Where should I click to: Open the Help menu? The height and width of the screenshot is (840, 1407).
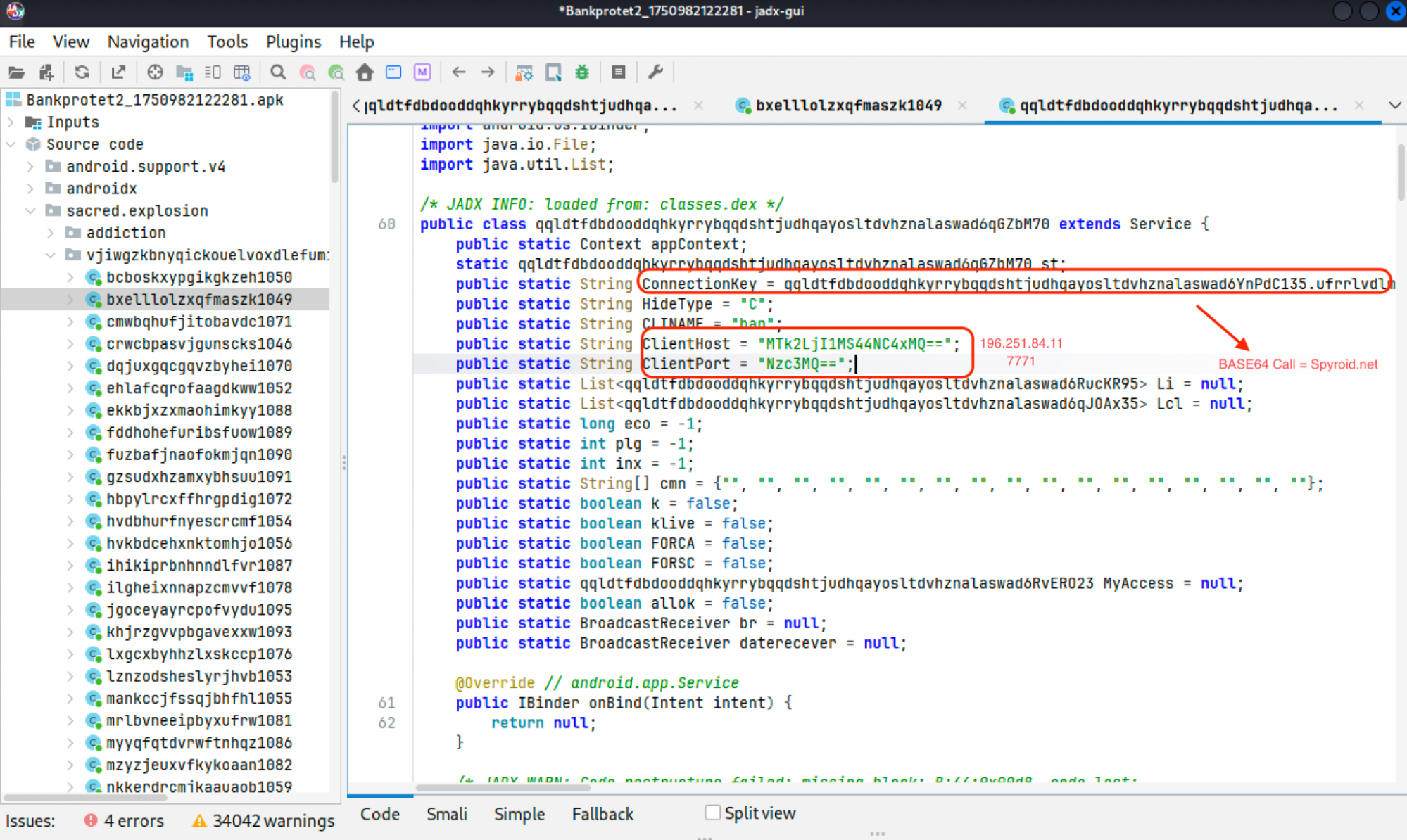[x=356, y=42]
